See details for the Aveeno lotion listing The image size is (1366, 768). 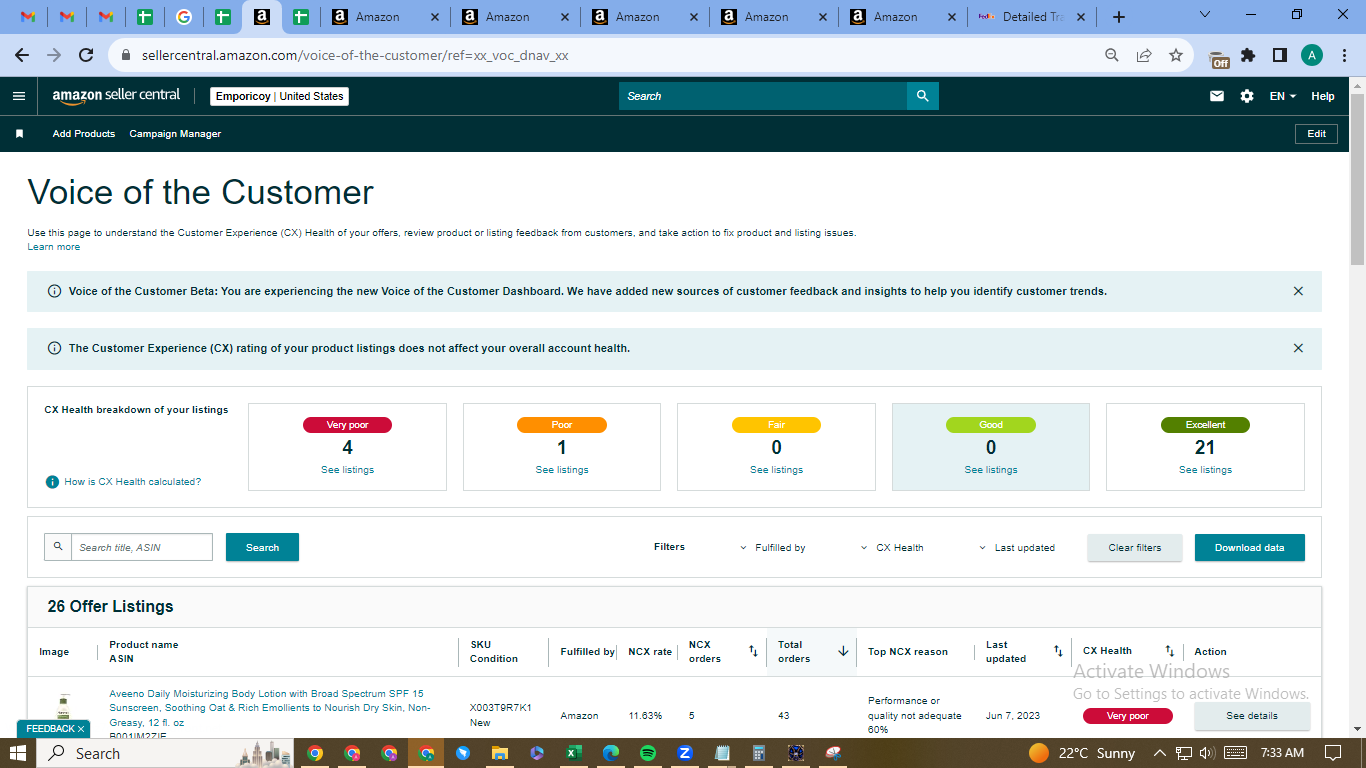coord(1252,716)
